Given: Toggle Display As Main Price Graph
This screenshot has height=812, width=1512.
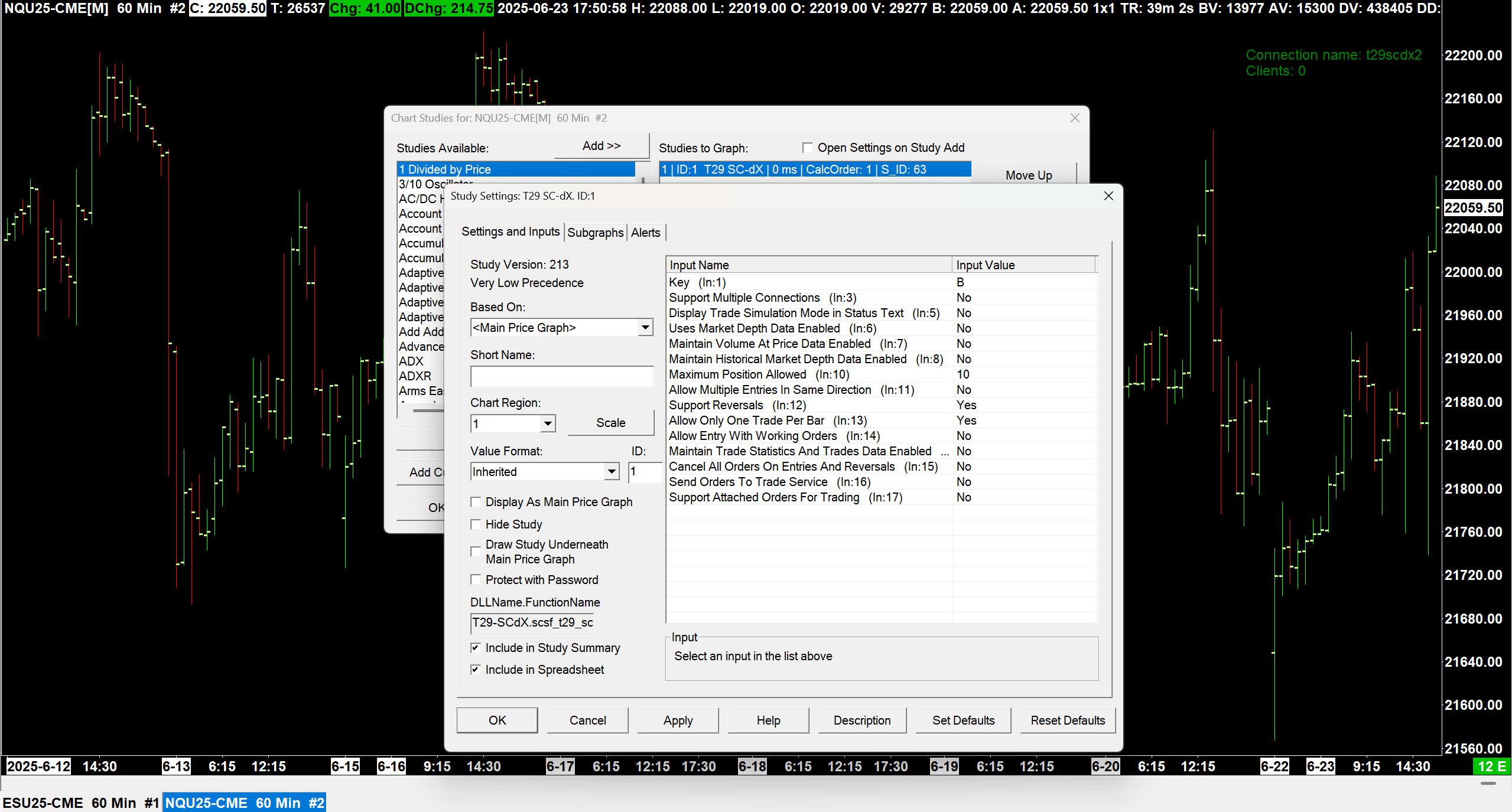Looking at the screenshot, I should coord(476,502).
